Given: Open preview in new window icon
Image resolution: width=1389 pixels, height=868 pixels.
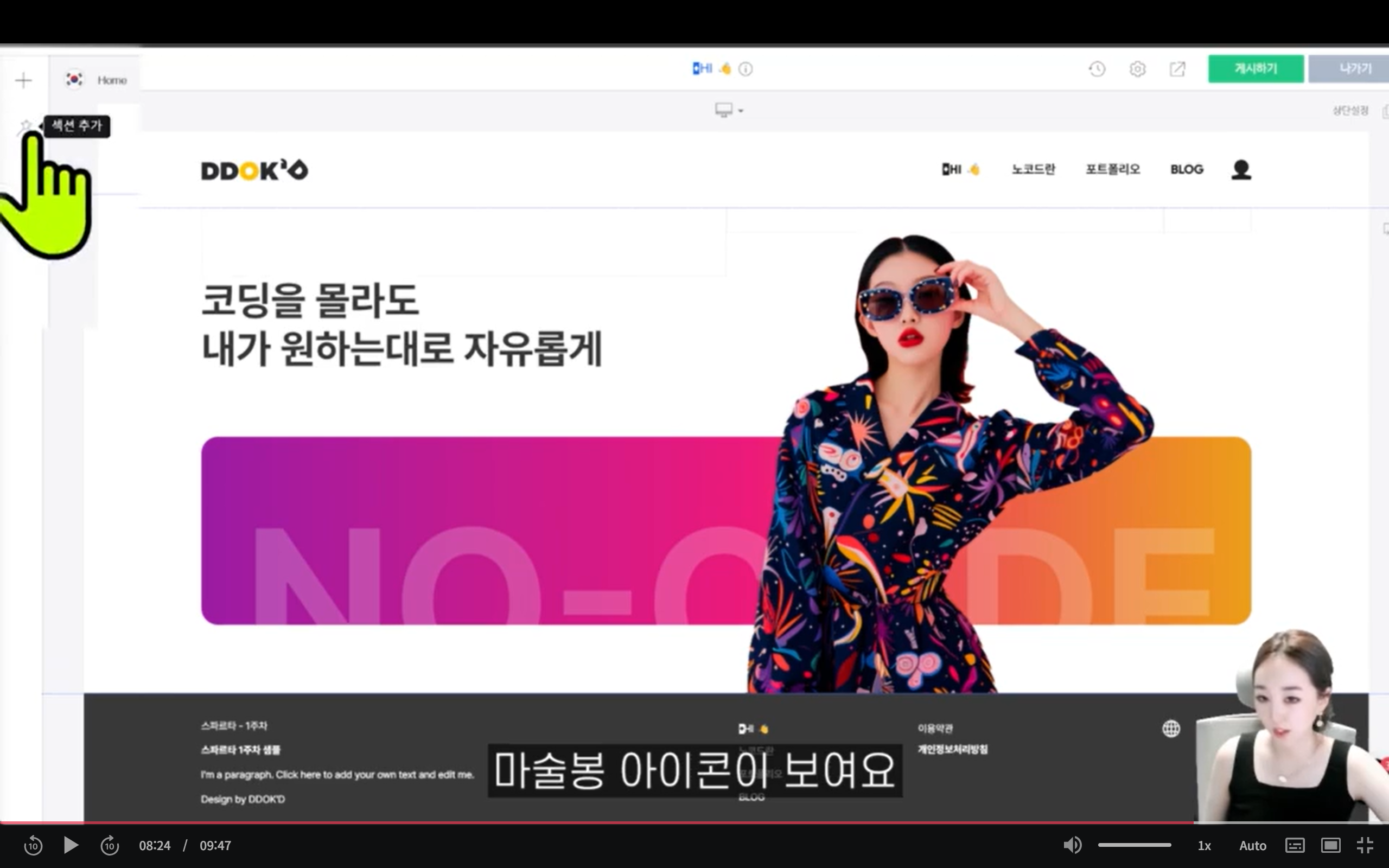Looking at the screenshot, I should click(1177, 69).
